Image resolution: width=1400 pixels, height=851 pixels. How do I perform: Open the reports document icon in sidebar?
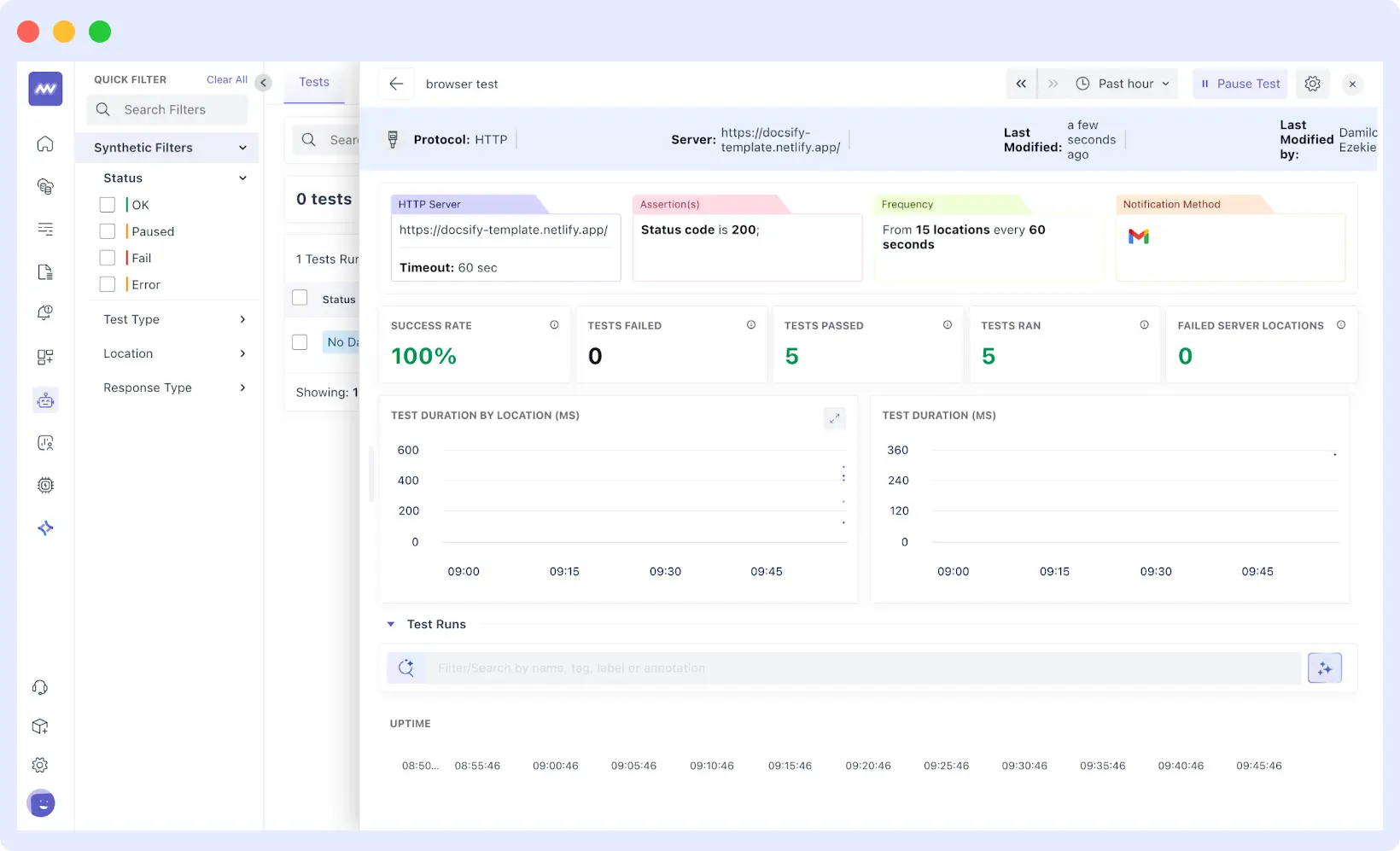pos(44,271)
